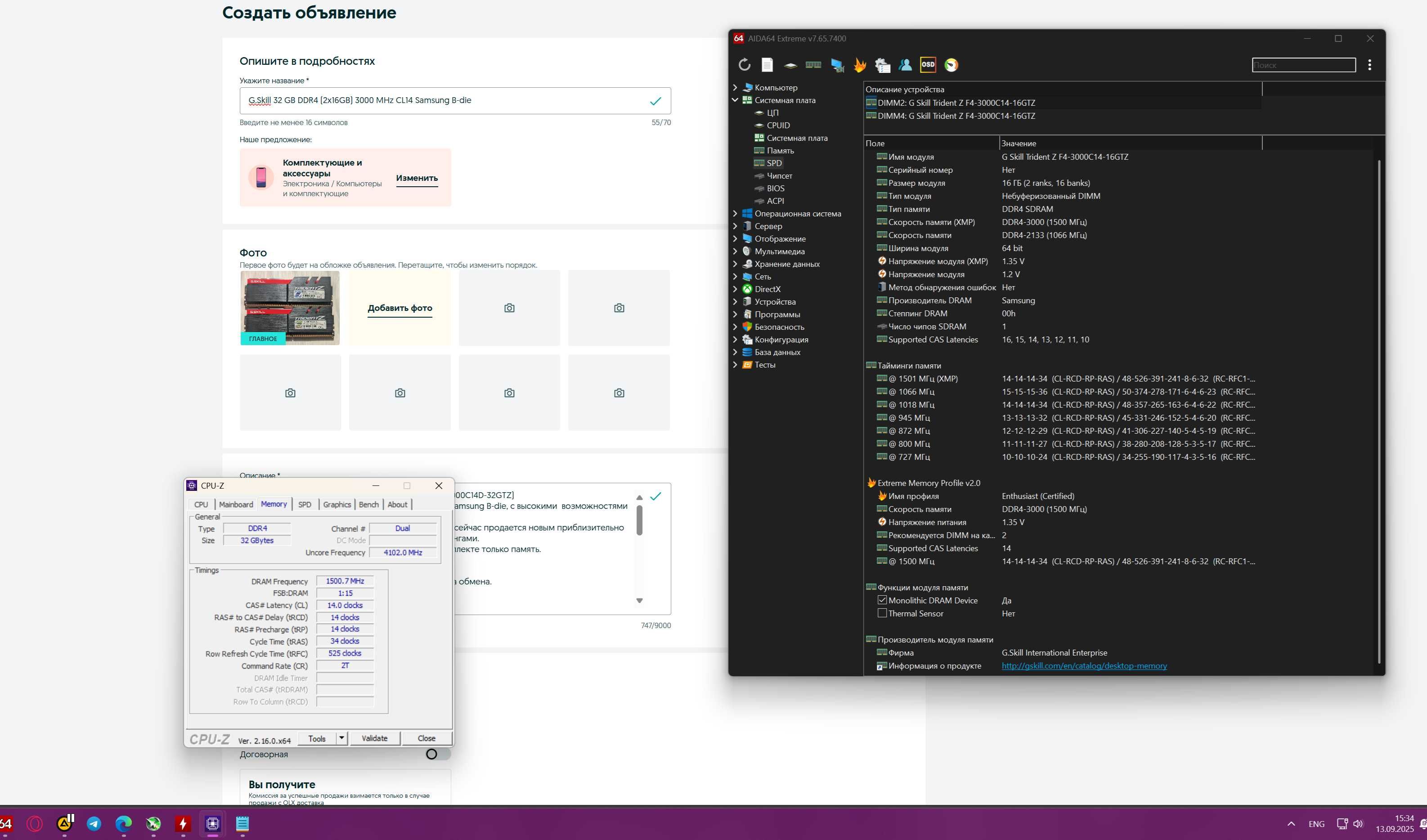Click the yellow triangle app taskbar icon
The width and height of the screenshot is (1427, 840).
[64, 823]
